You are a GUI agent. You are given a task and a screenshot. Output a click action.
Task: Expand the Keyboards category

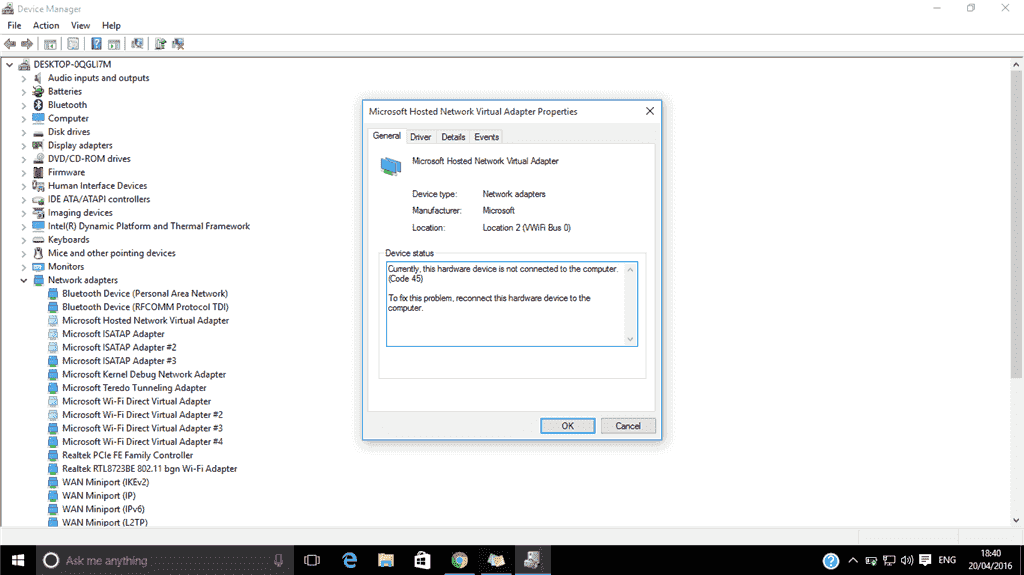24,240
